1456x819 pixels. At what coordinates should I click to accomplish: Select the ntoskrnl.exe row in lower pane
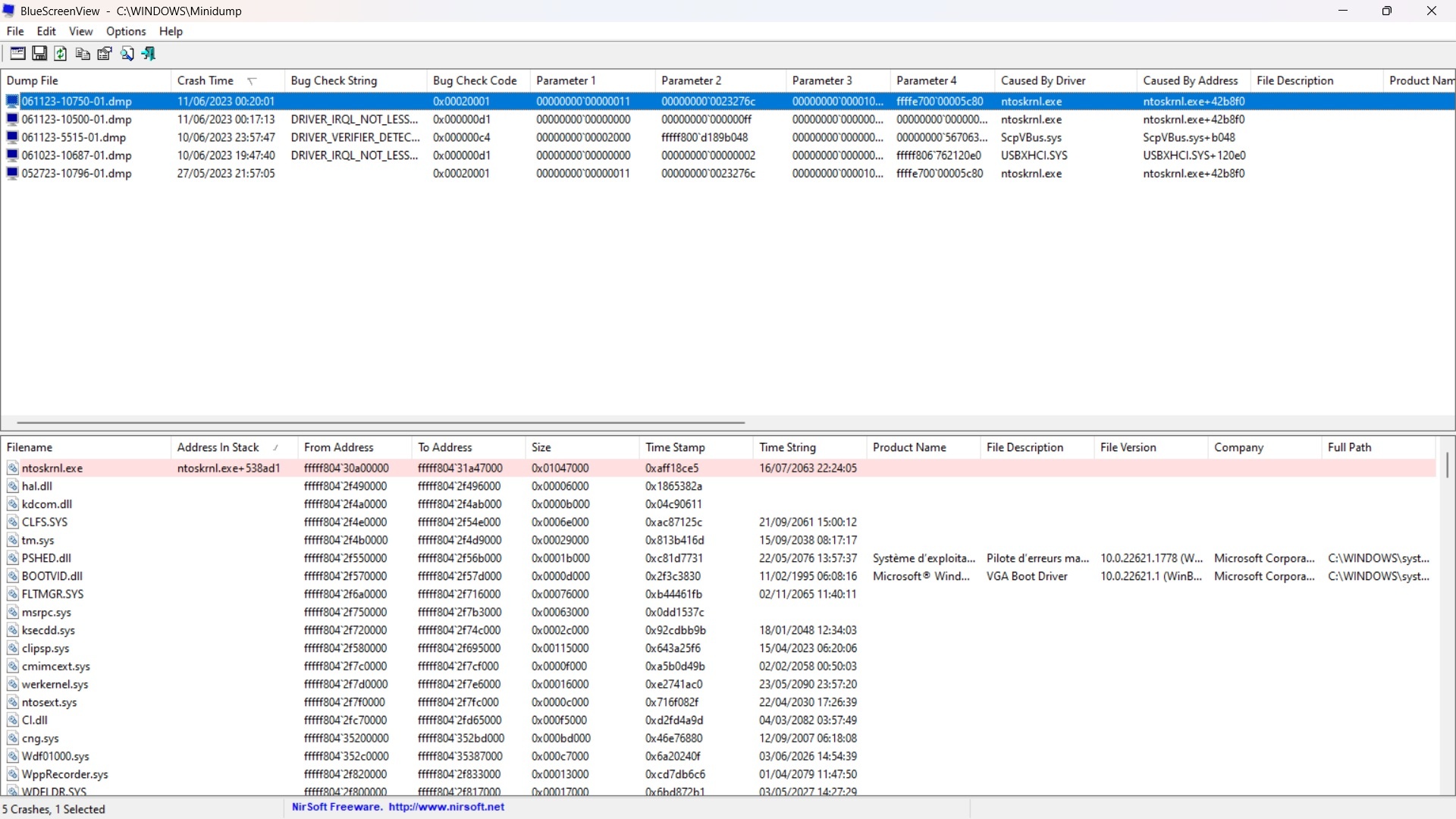pyautogui.click(x=718, y=469)
